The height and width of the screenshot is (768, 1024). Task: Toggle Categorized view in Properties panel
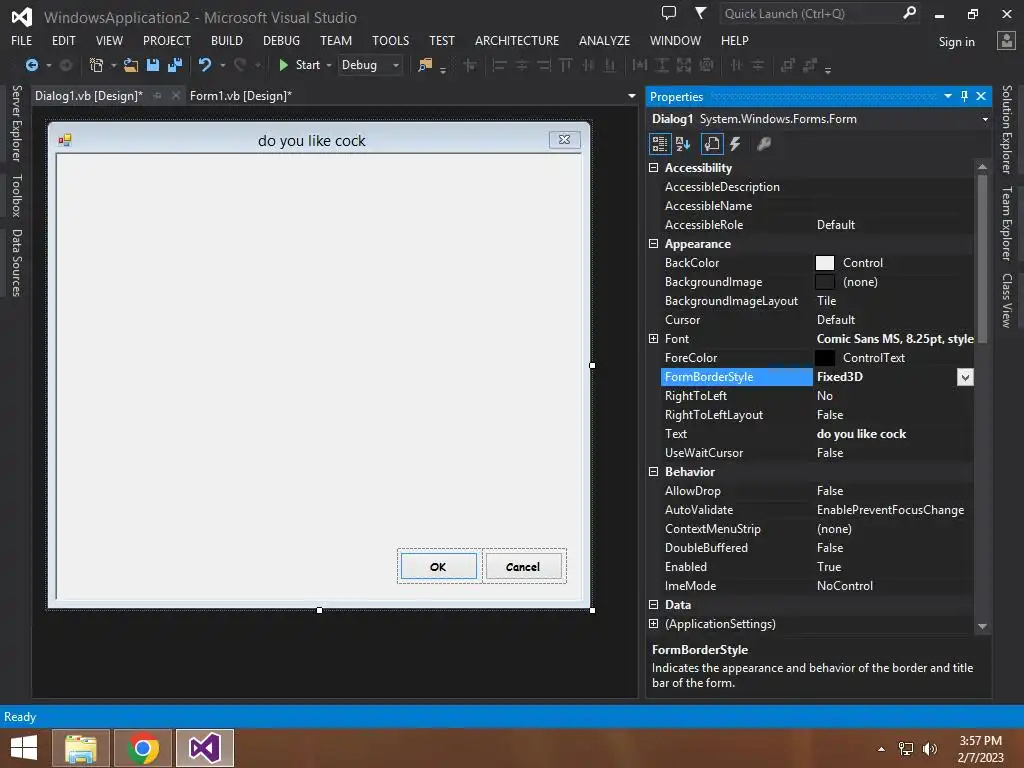click(660, 144)
